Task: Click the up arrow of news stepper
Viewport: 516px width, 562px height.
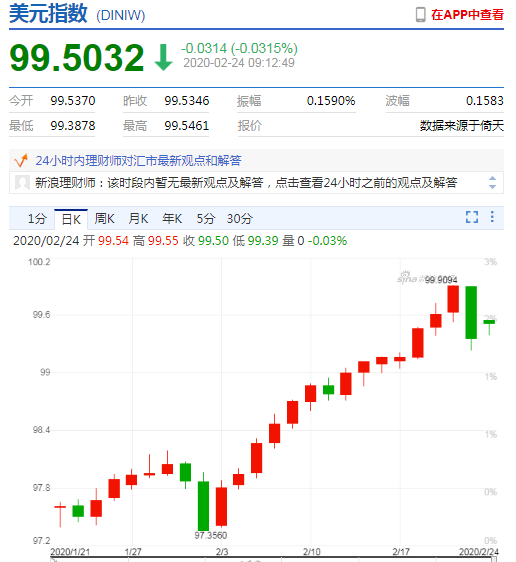Action: 493,178
